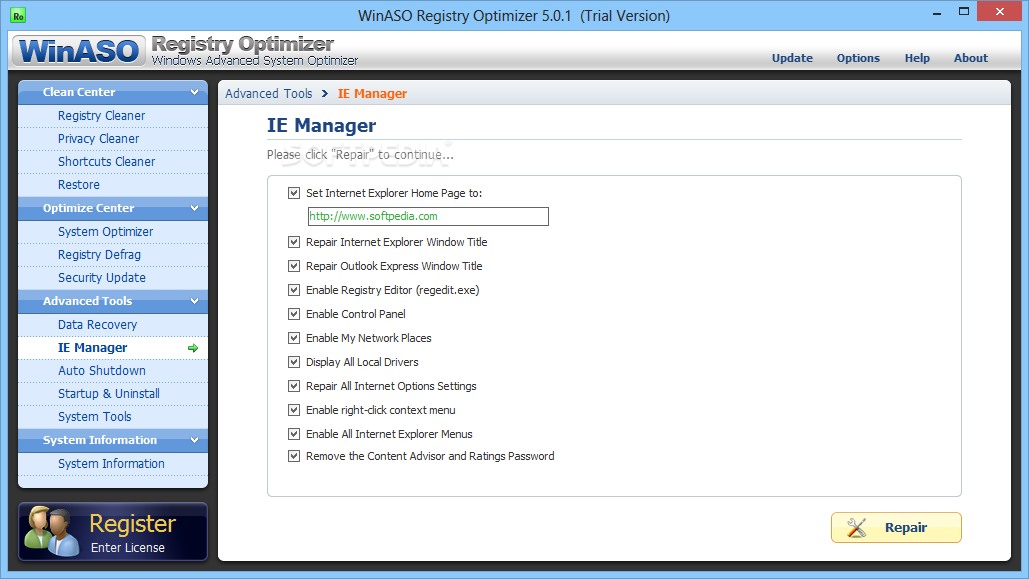
Task: Toggle Remove Content Advisor and Ratings Password
Action: 294,456
